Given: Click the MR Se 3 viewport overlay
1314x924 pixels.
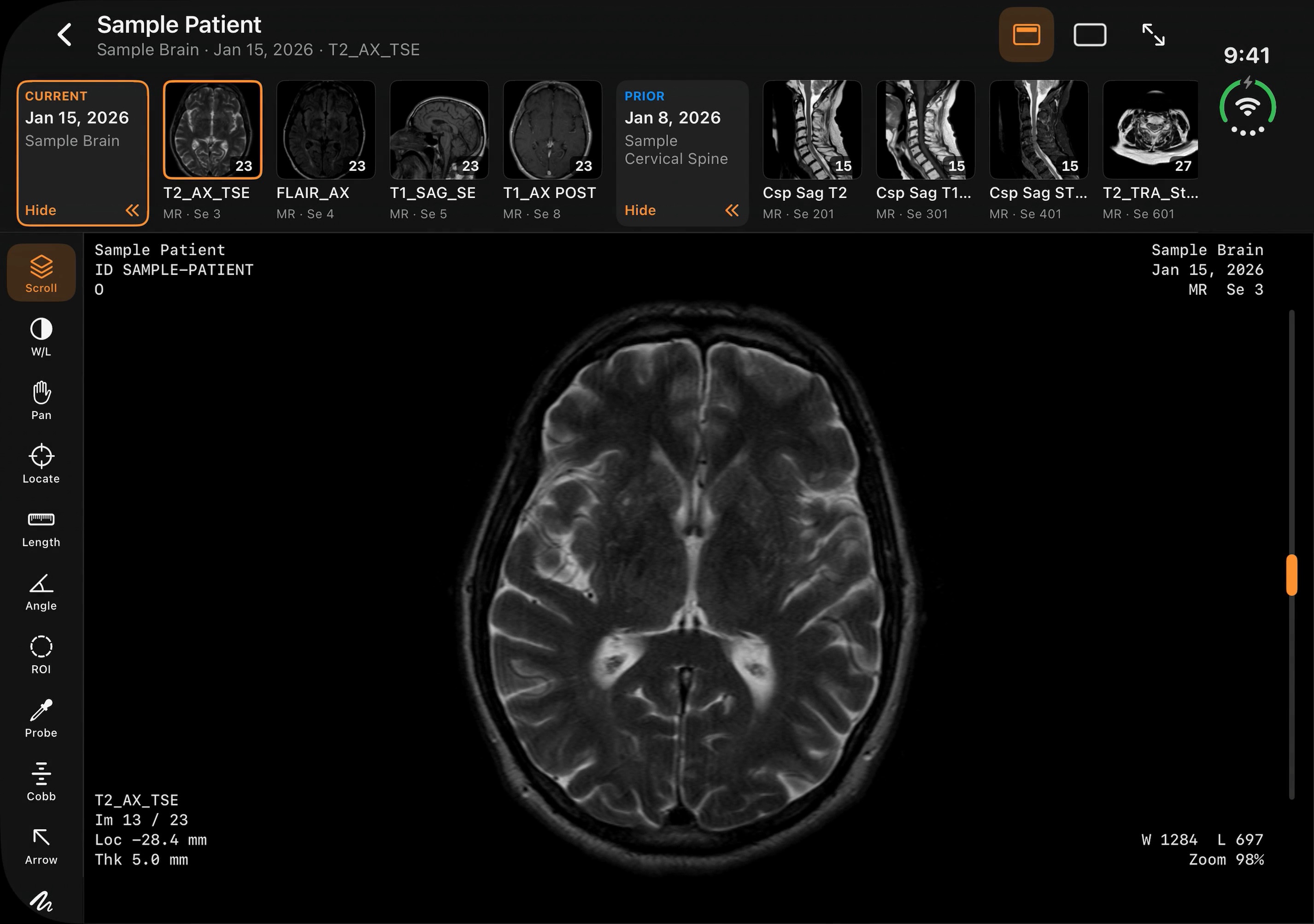Looking at the screenshot, I should 1226,290.
